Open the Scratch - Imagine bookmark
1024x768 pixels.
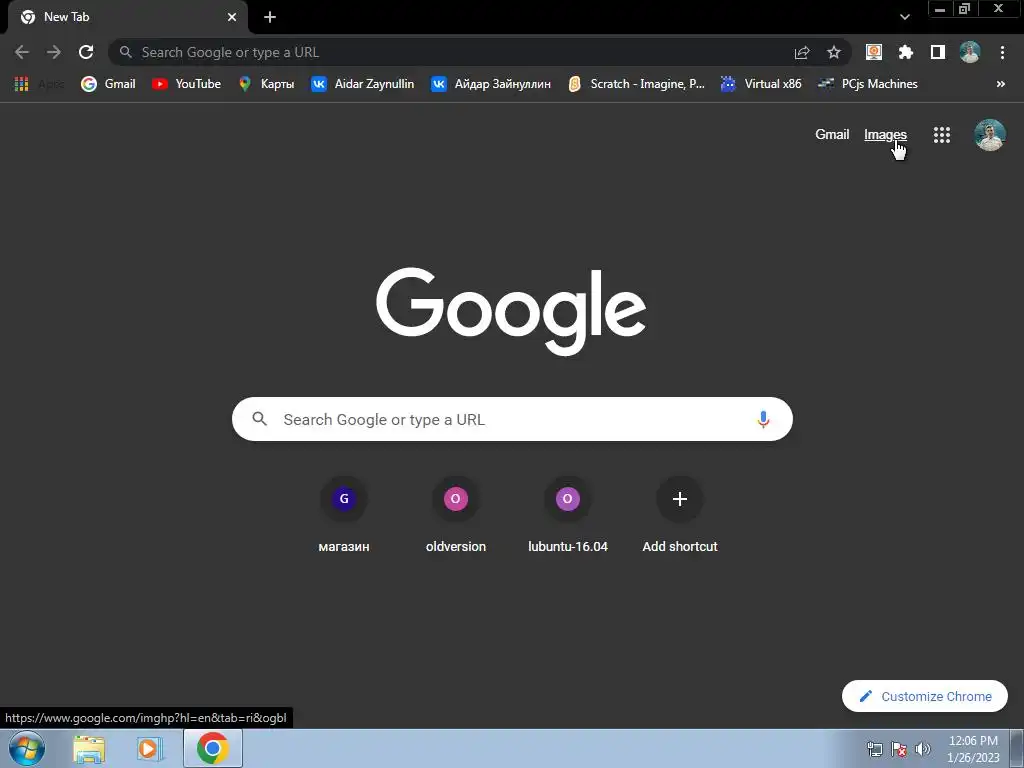click(x=637, y=84)
